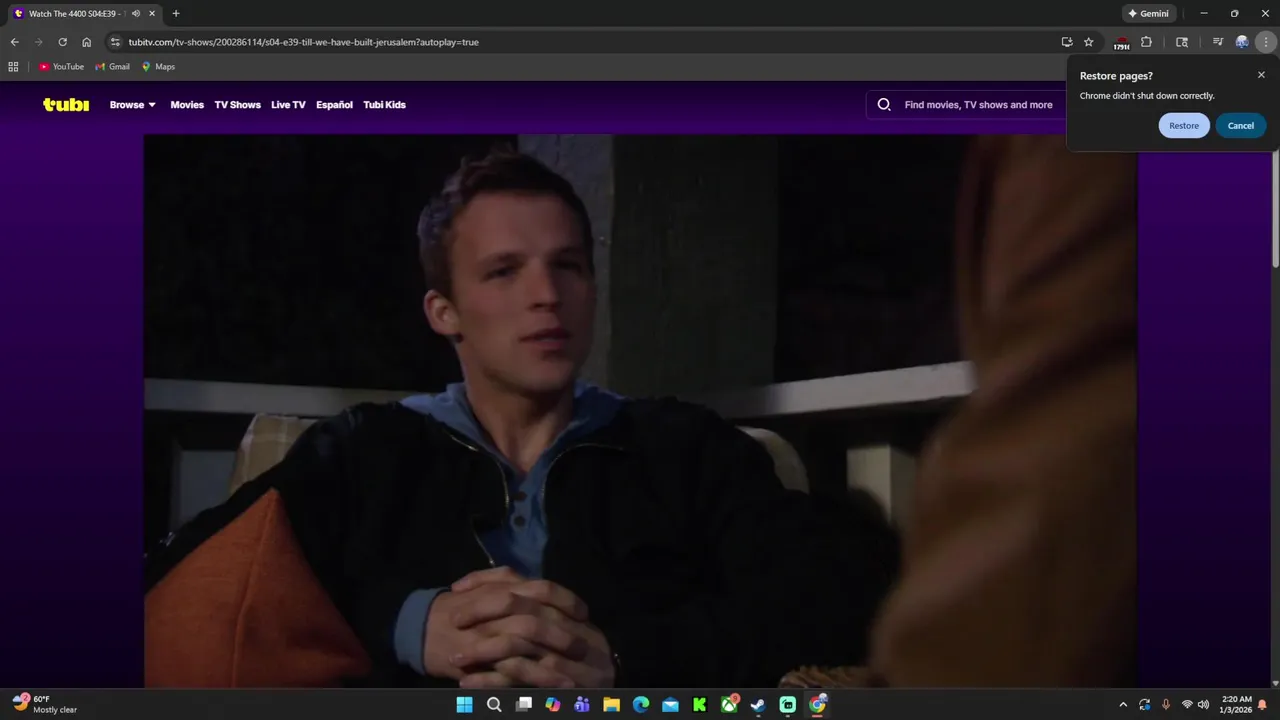Go back with the browser back arrow
Image resolution: width=1280 pixels, height=720 pixels.
(x=14, y=42)
